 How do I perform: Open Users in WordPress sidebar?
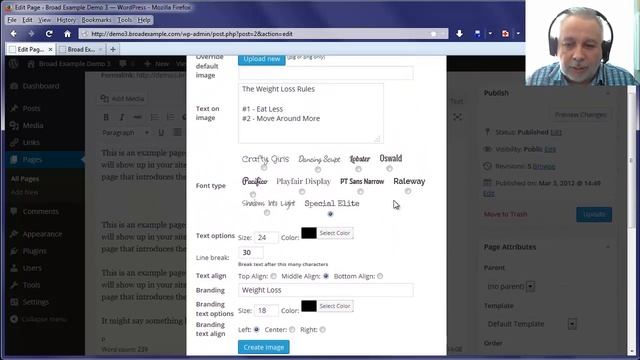coord(32,268)
